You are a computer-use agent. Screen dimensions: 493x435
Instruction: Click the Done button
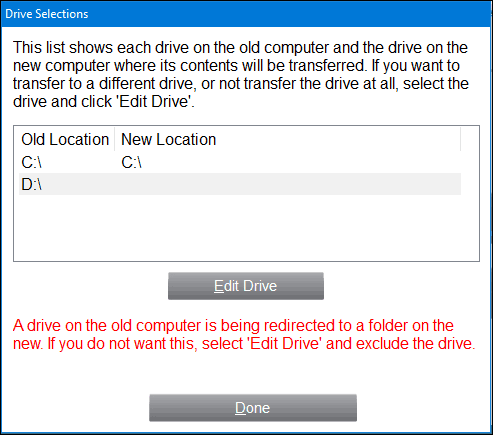tap(253, 408)
